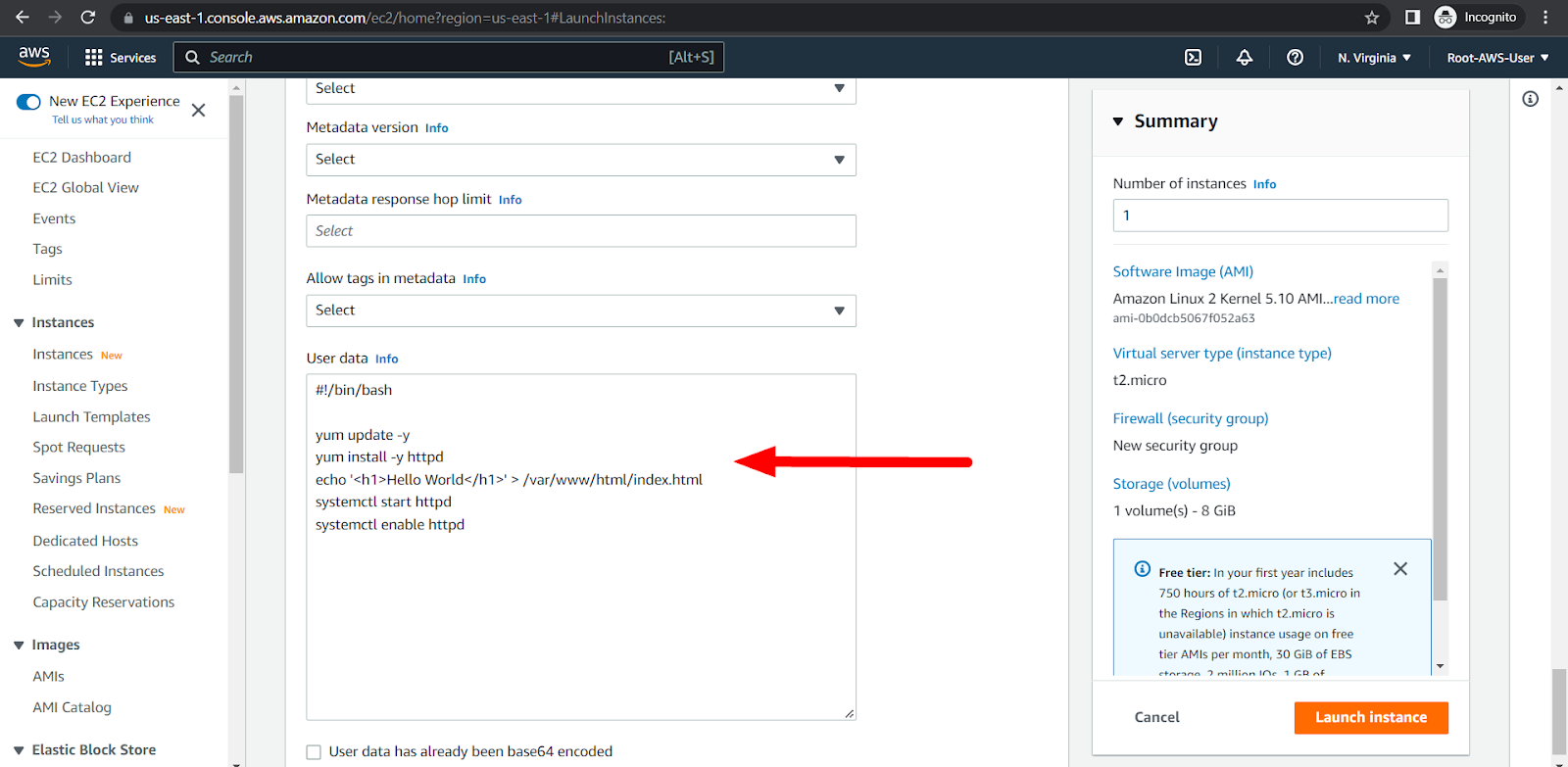Image resolution: width=1568 pixels, height=767 pixels.
Task: Open EC2 Global View
Action: point(85,188)
